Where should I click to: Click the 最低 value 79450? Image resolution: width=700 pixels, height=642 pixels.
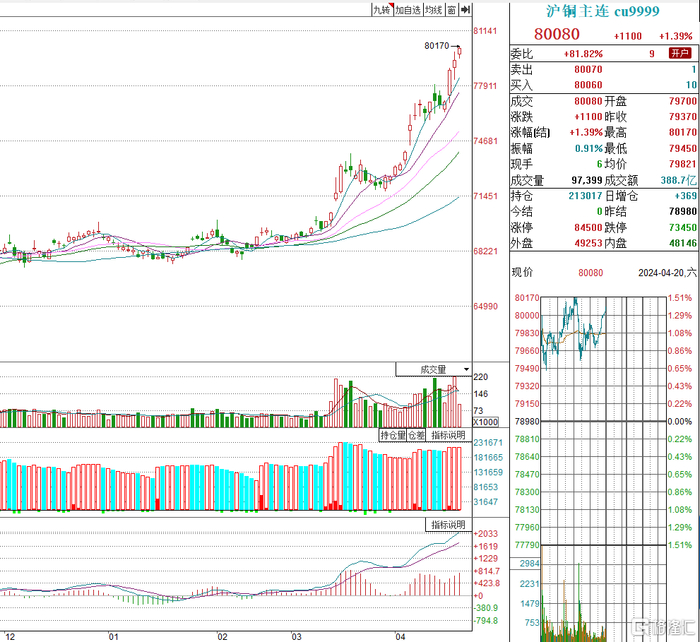[683, 148]
